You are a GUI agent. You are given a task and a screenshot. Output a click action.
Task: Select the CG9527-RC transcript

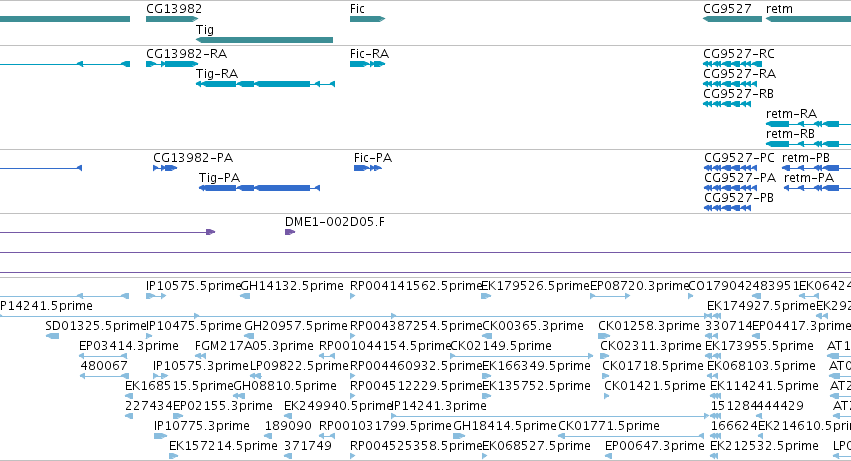coord(733,64)
